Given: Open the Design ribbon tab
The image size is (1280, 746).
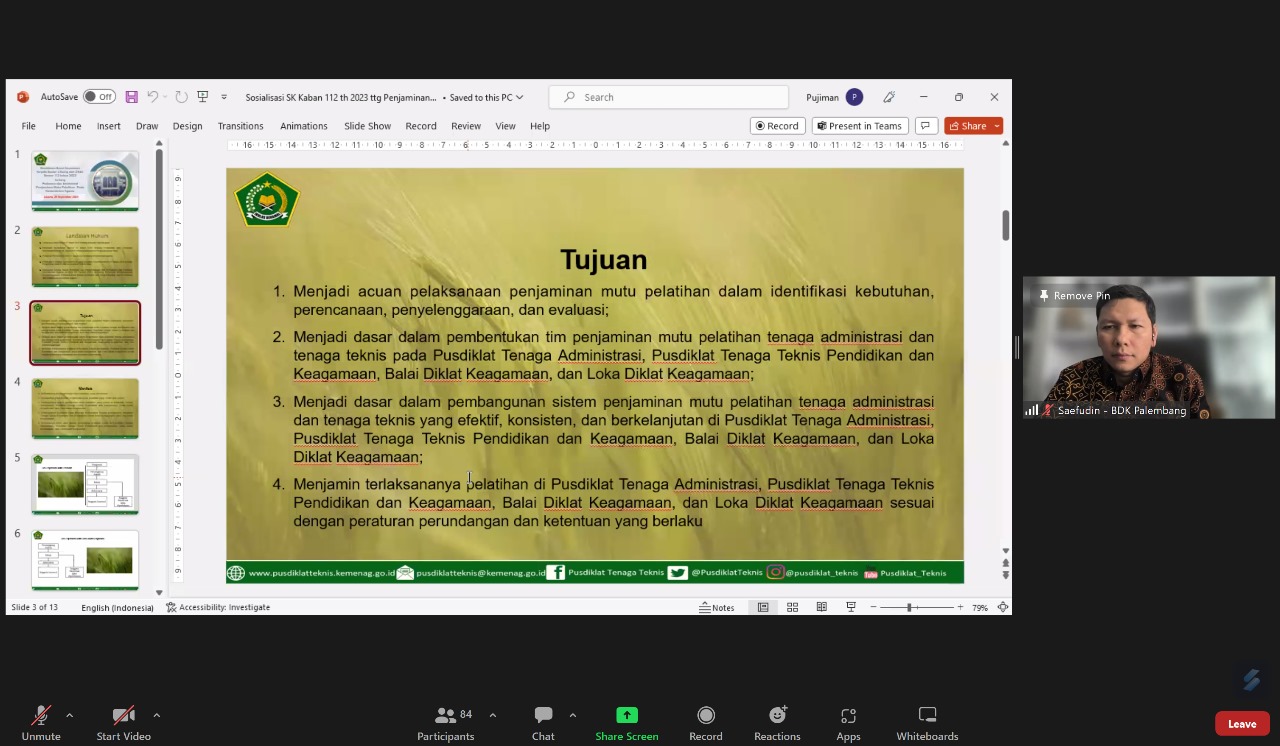Looking at the screenshot, I should pyautogui.click(x=187, y=126).
